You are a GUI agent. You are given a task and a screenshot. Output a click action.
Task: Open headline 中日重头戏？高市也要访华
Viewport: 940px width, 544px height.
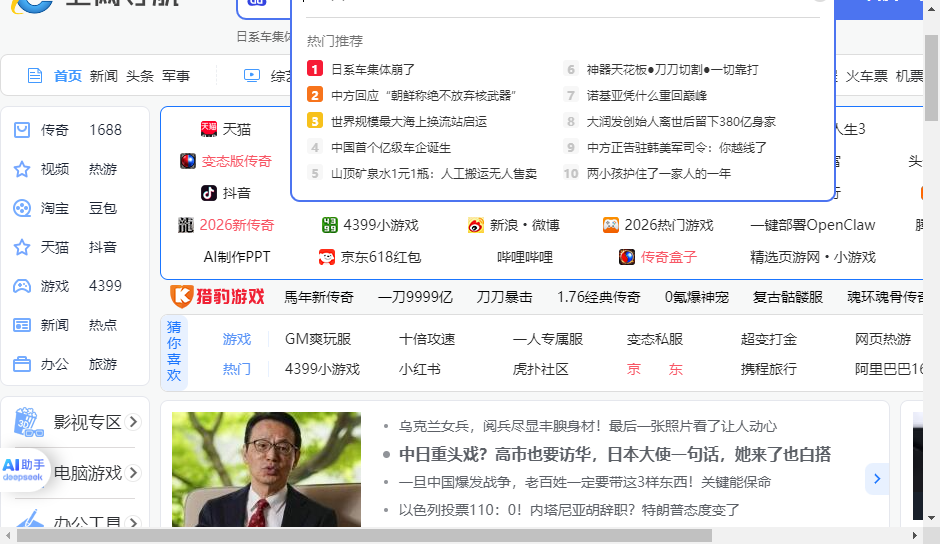[x=615, y=455]
